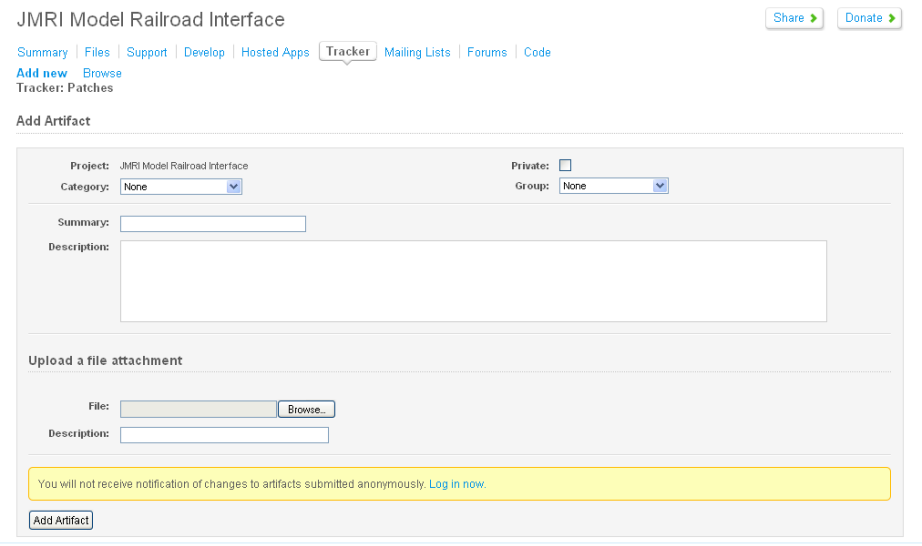Click the Tracker tab
The height and width of the screenshot is (546, 922).
(x=347, y=51)
